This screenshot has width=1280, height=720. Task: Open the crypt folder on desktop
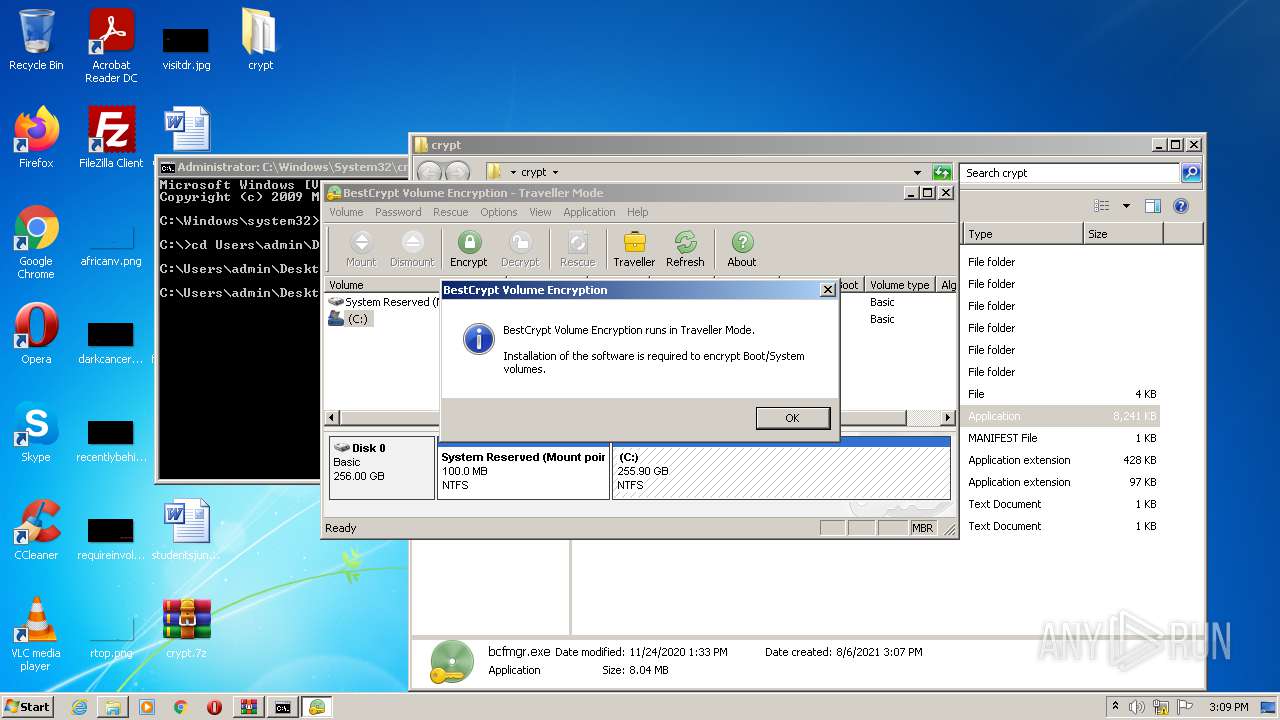tap(260, 41)
